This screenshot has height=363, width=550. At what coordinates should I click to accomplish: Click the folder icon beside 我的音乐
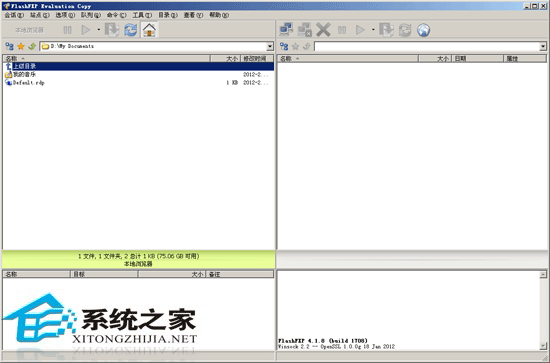(8, 74)
